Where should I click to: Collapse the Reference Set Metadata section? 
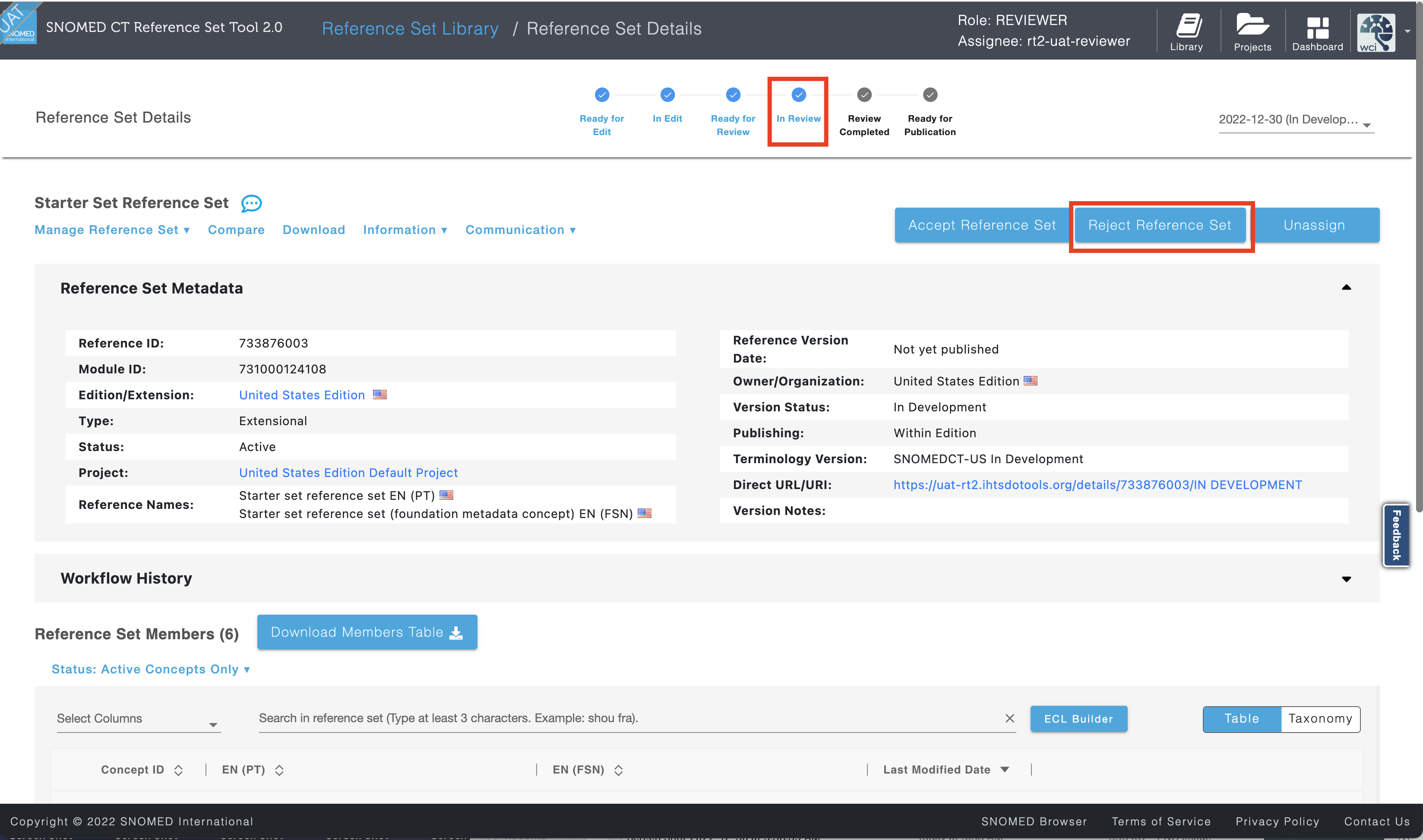pyautogui.click(x=1346, y=287)
